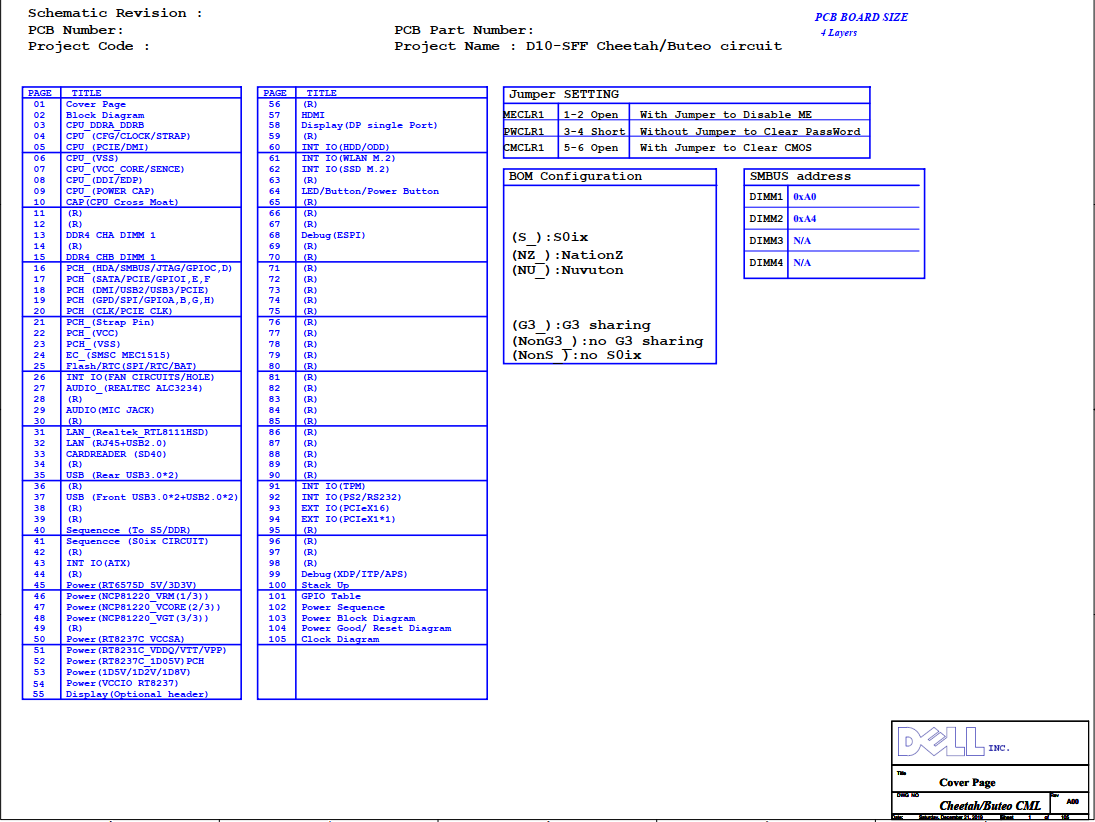
Task: Click the Stack Up entry on page 100
Action: tap(325, 585)
